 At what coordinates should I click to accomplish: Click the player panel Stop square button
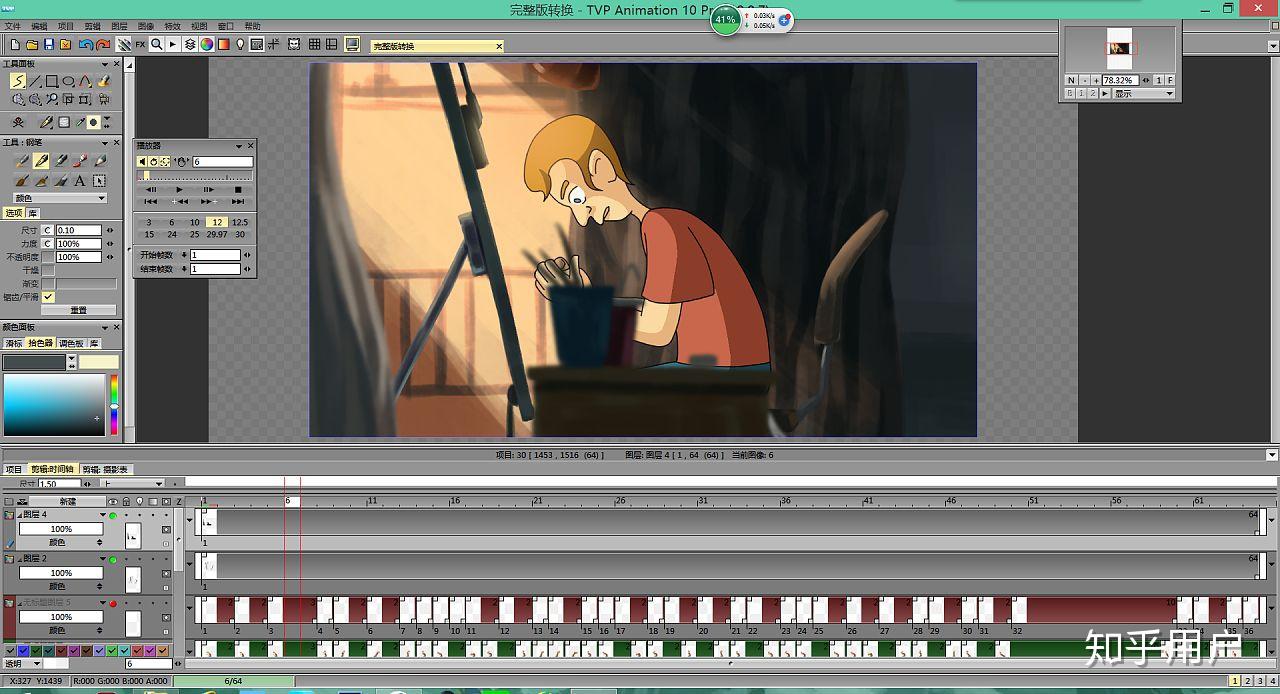(238, 189)
